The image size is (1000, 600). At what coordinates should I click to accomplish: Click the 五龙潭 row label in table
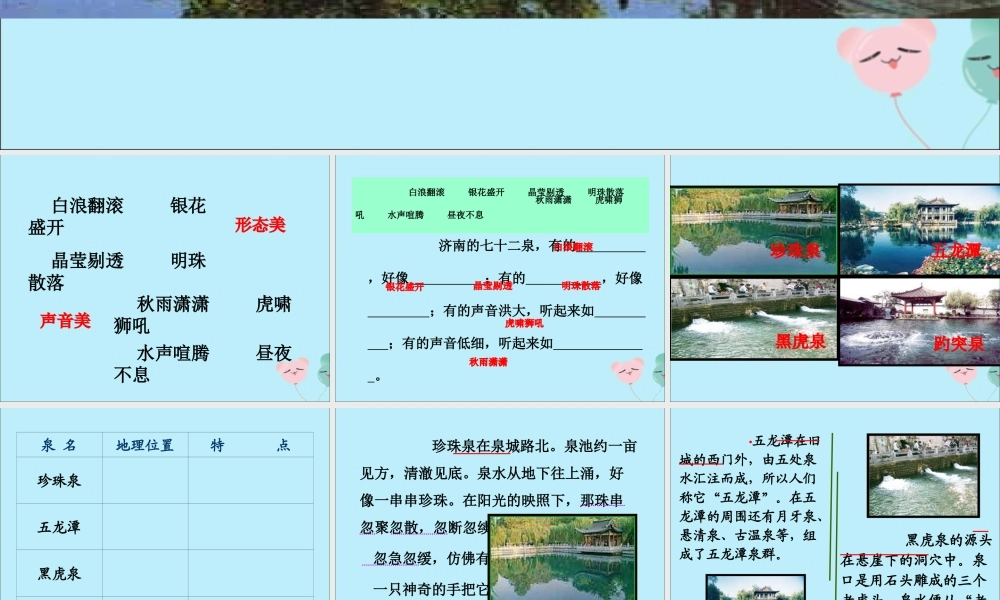(59, 527)
